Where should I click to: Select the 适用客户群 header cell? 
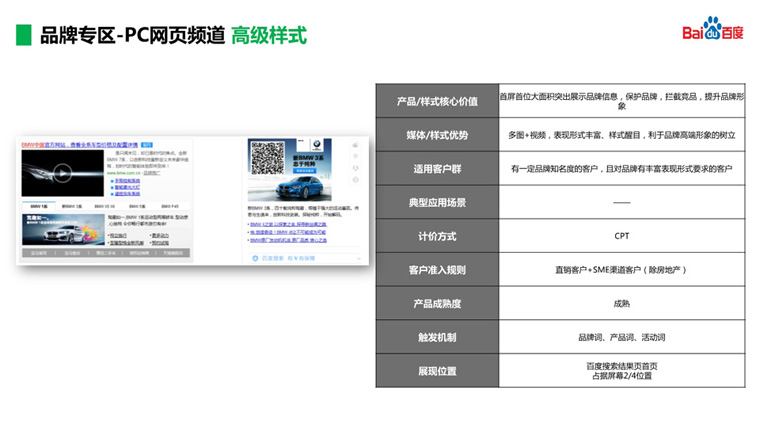tap(437, 169)
